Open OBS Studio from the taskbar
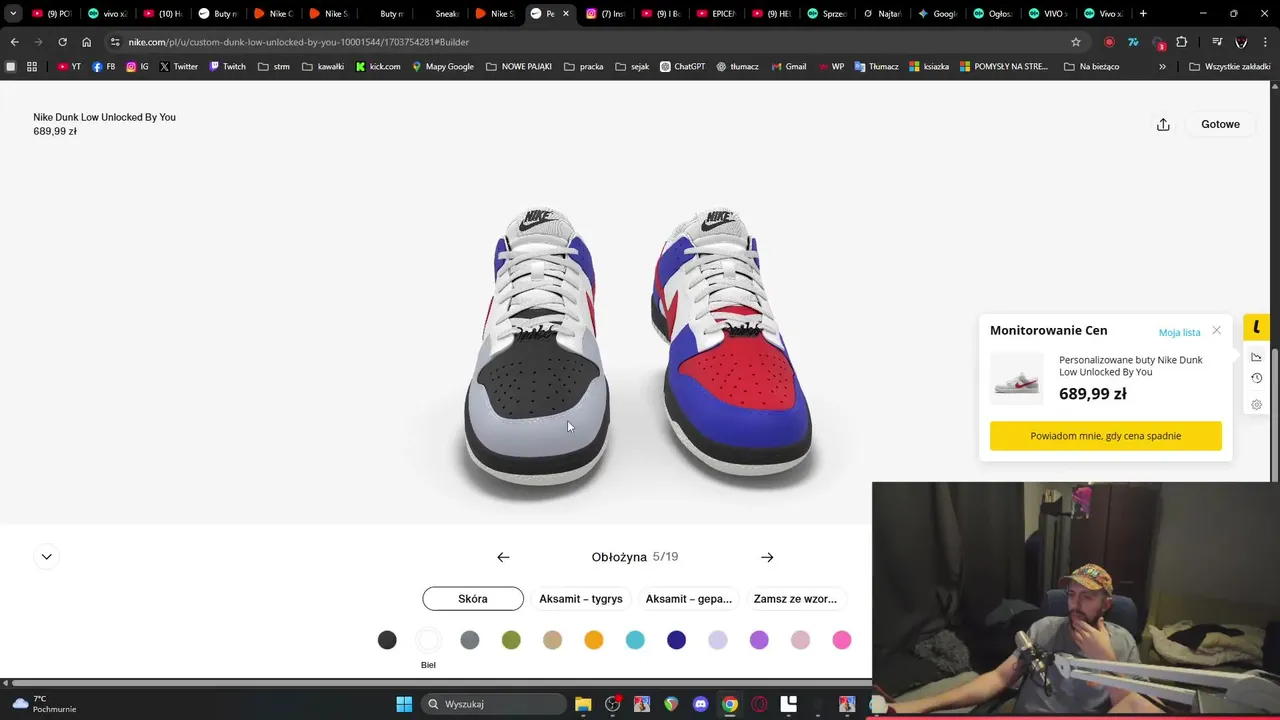The image size is (1280, 720). click(x=612, y=704)
